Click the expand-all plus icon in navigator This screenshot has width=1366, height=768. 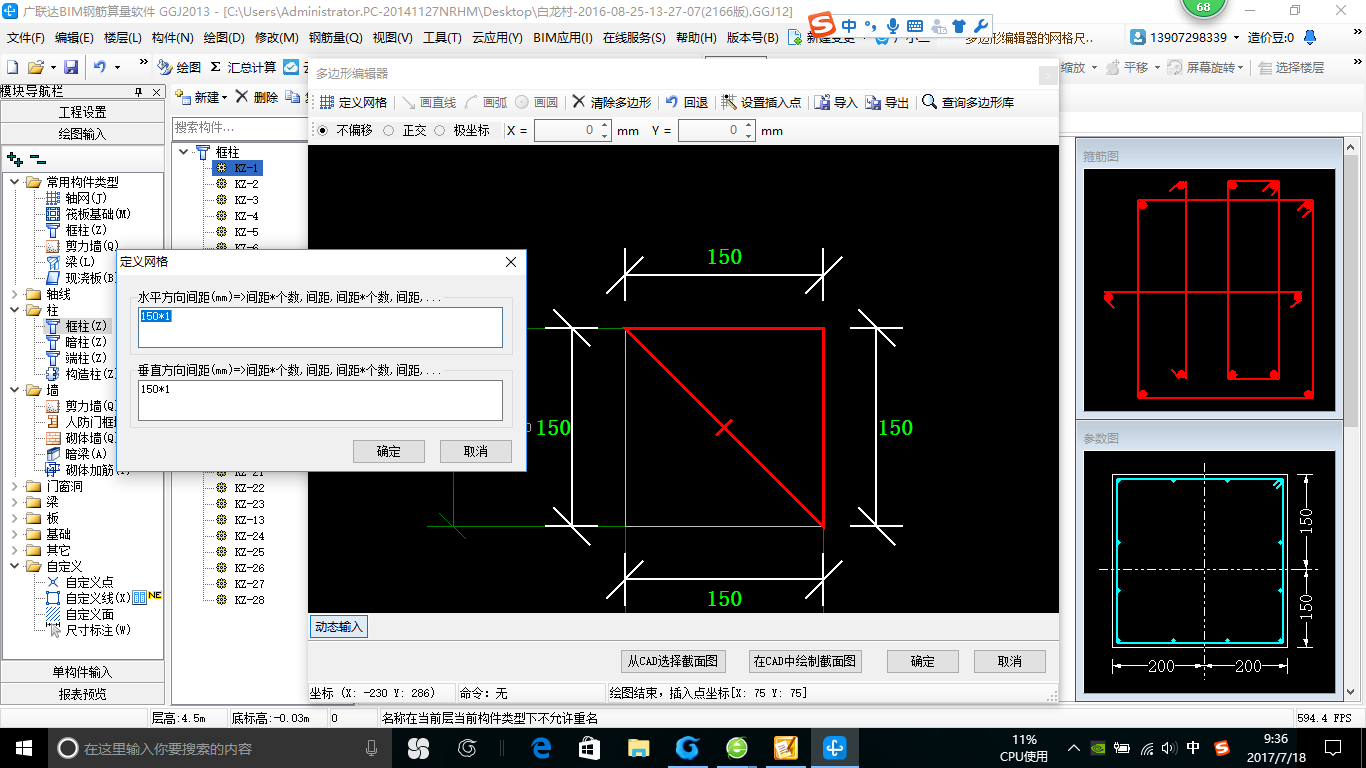pos(14,159)
